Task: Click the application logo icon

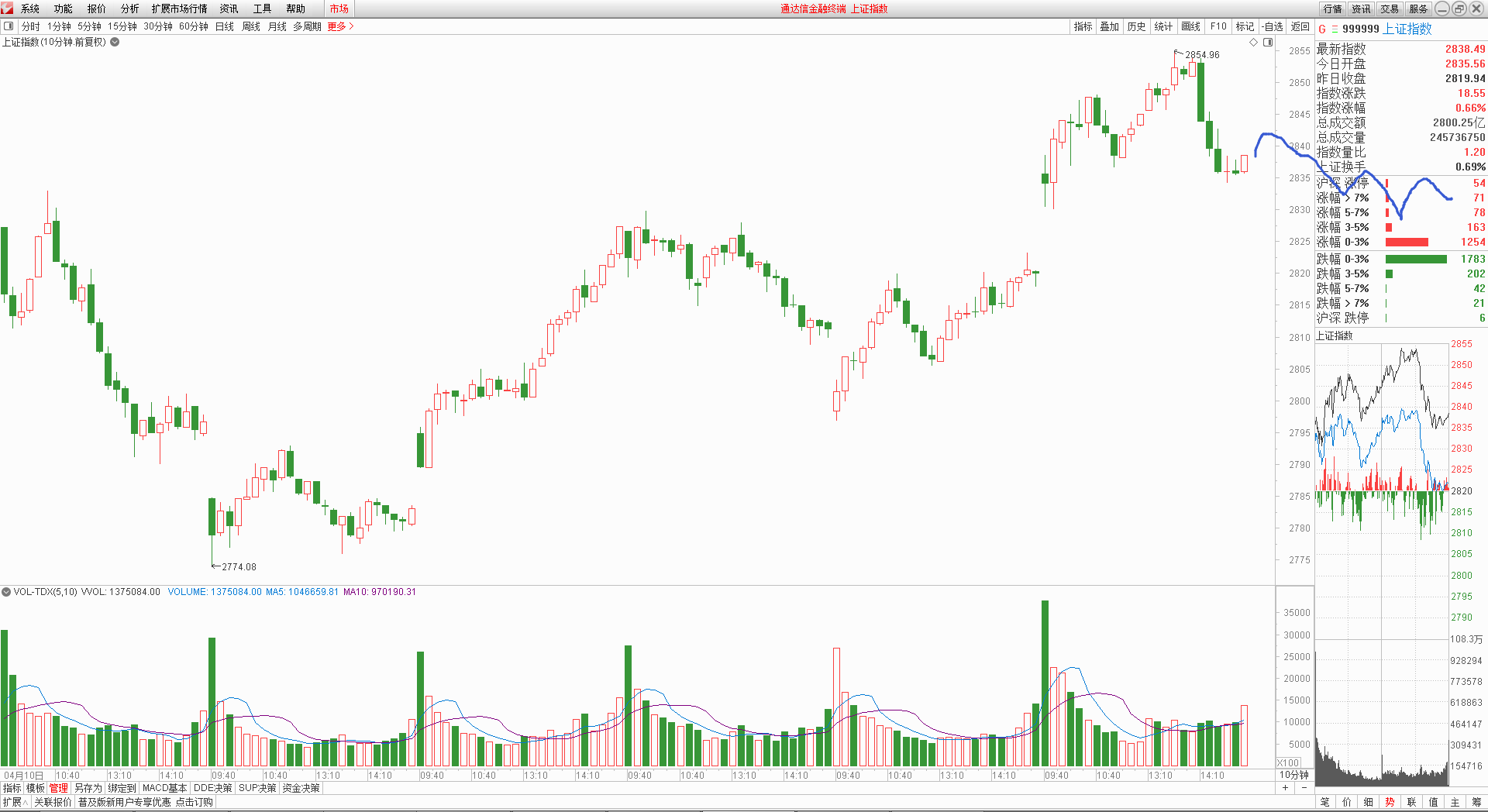Action: pyautogui.click(x=7, y=9)
